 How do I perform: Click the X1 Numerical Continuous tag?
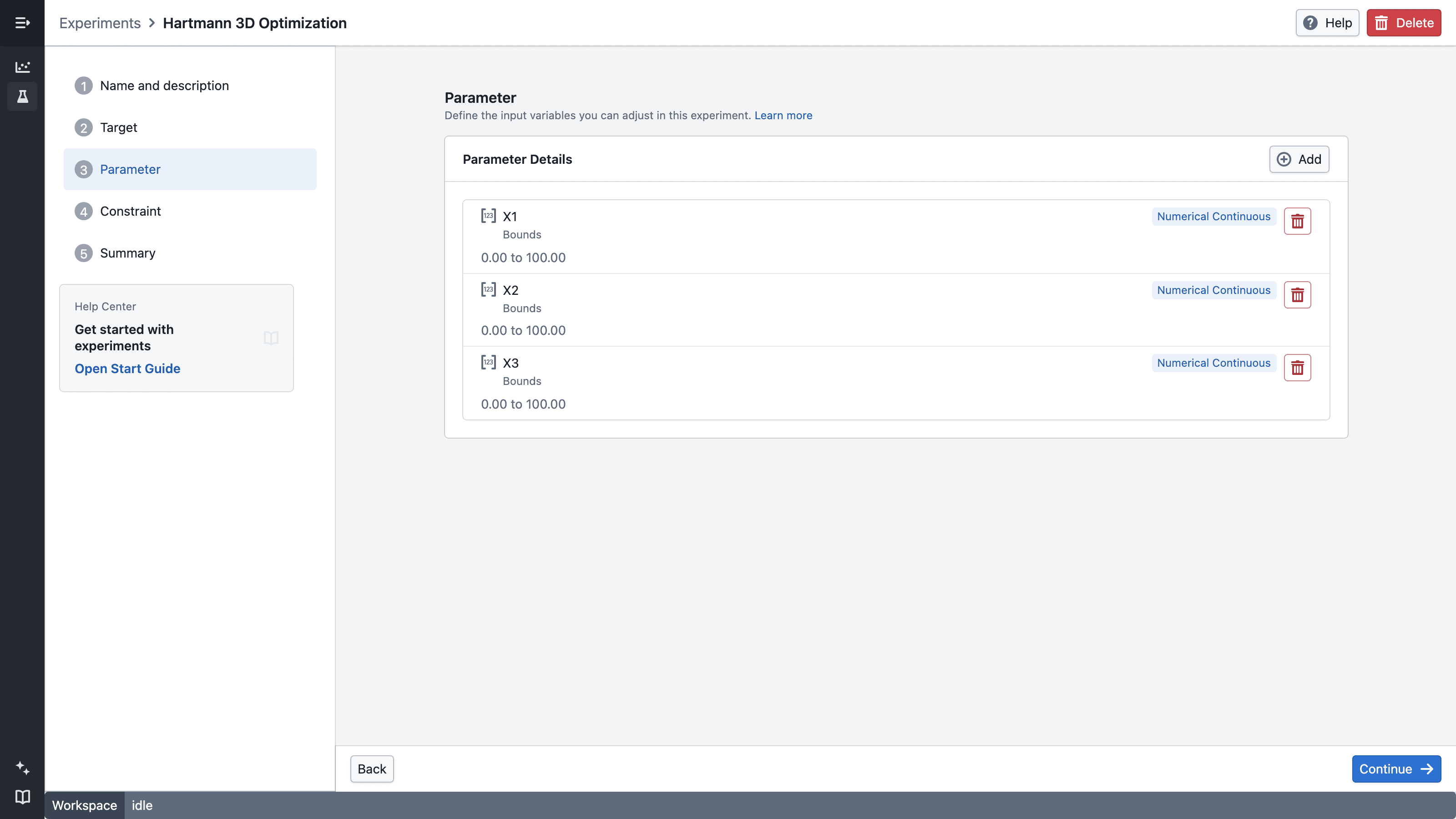[x=1213, y=217]
